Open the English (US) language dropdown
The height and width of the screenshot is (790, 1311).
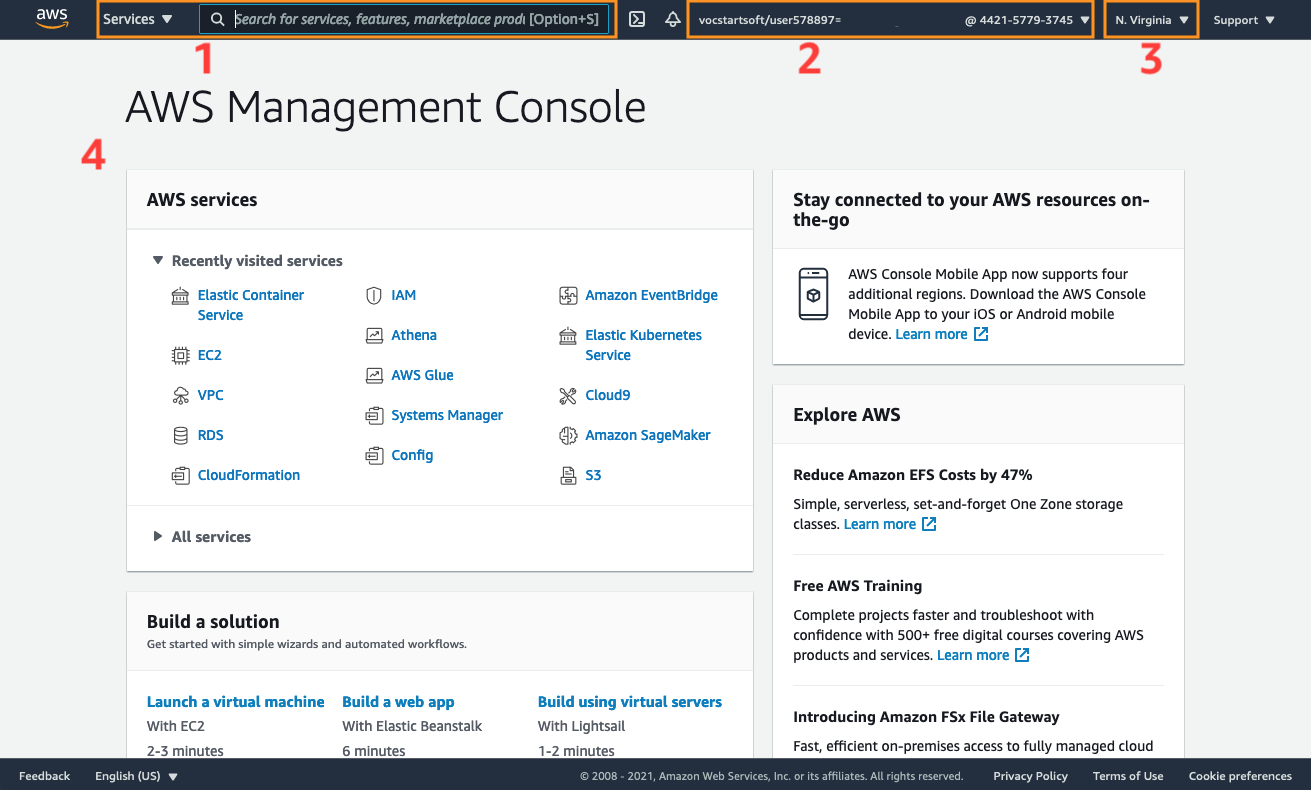tap(136, 776)
